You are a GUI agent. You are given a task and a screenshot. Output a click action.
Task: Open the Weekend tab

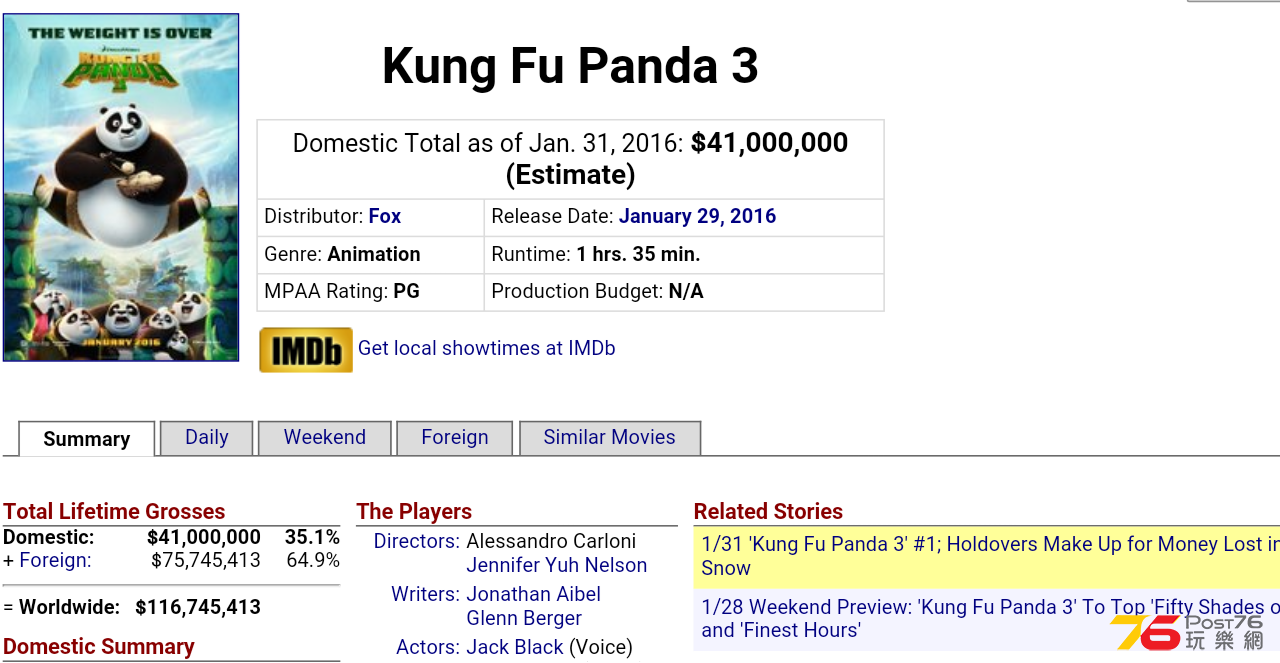[325, 438]
